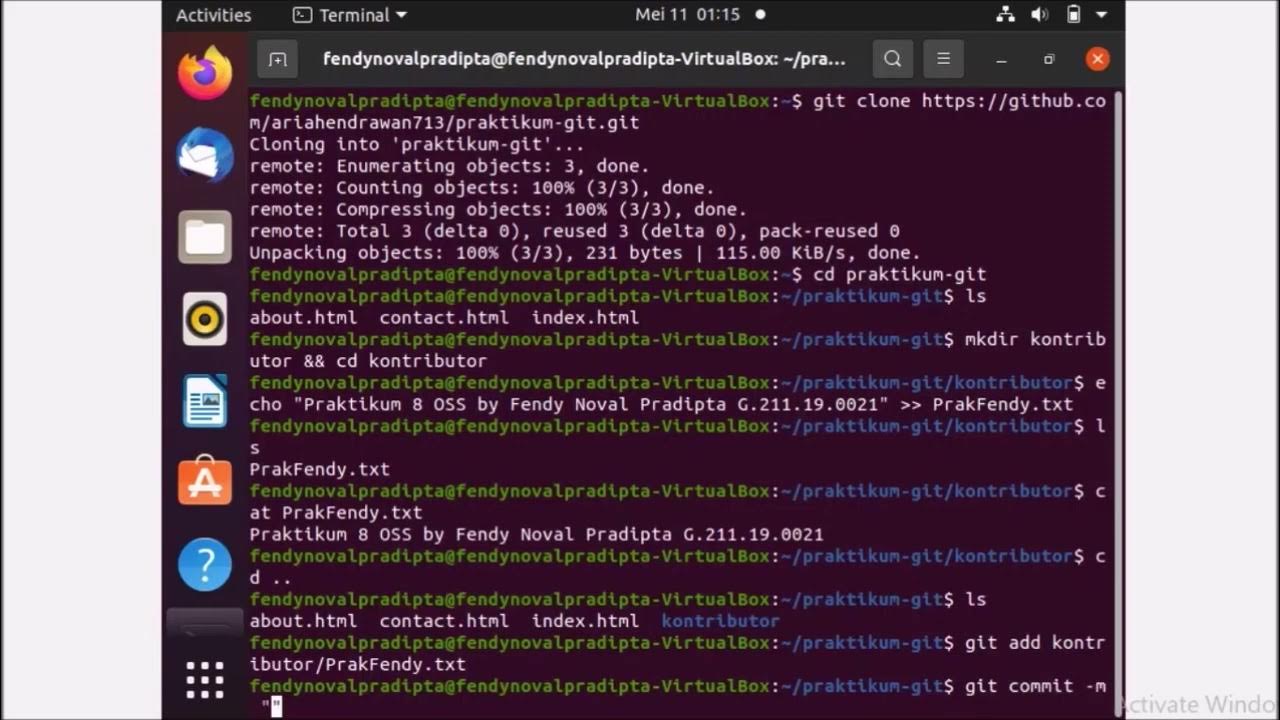Open Firefox from the dock
Image resolution: width=1280 pixels, height=720 pixels.
[205, 73]
